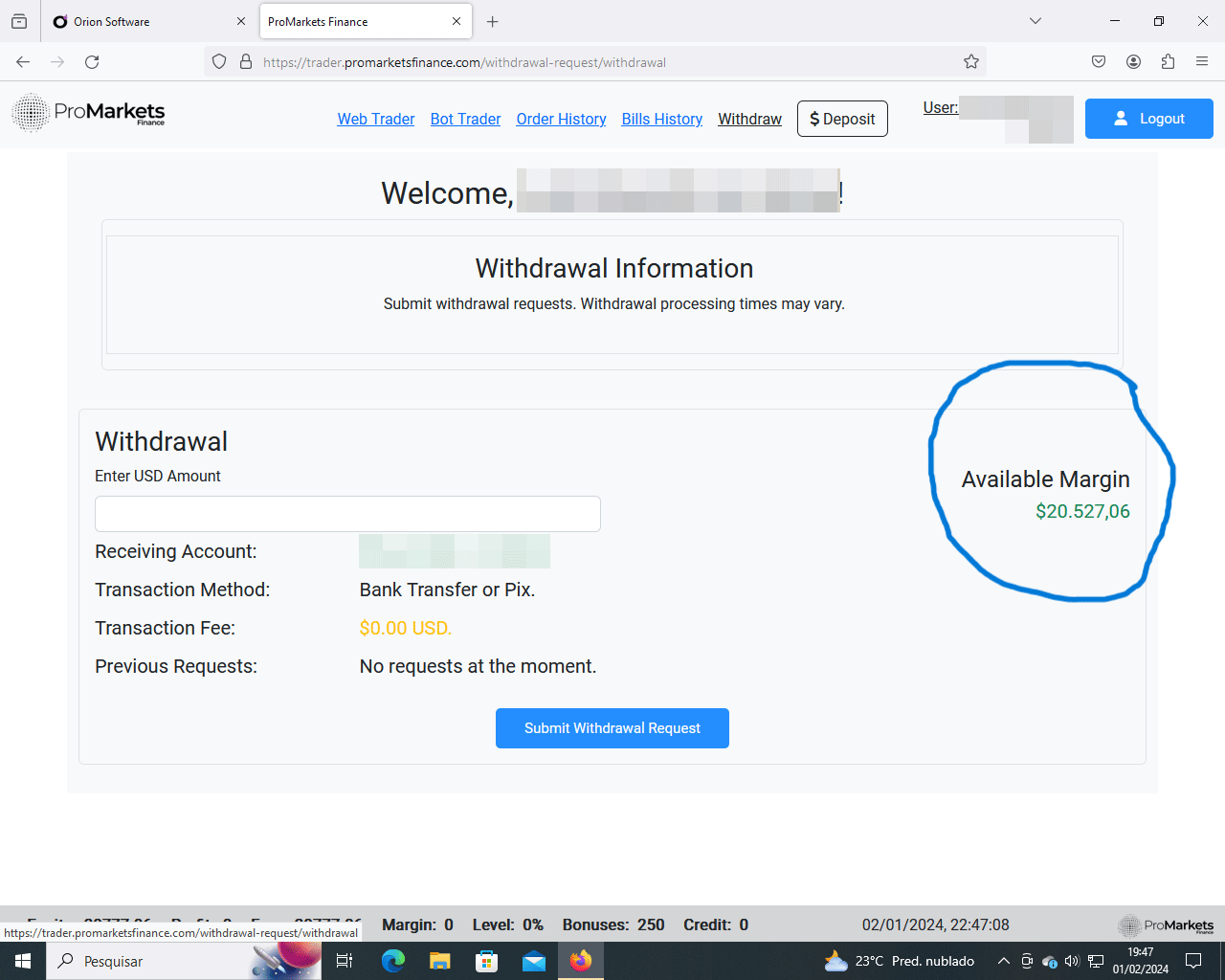Open a new browser tab
This screenshot has height=980, width=1225.
point(493,21)
